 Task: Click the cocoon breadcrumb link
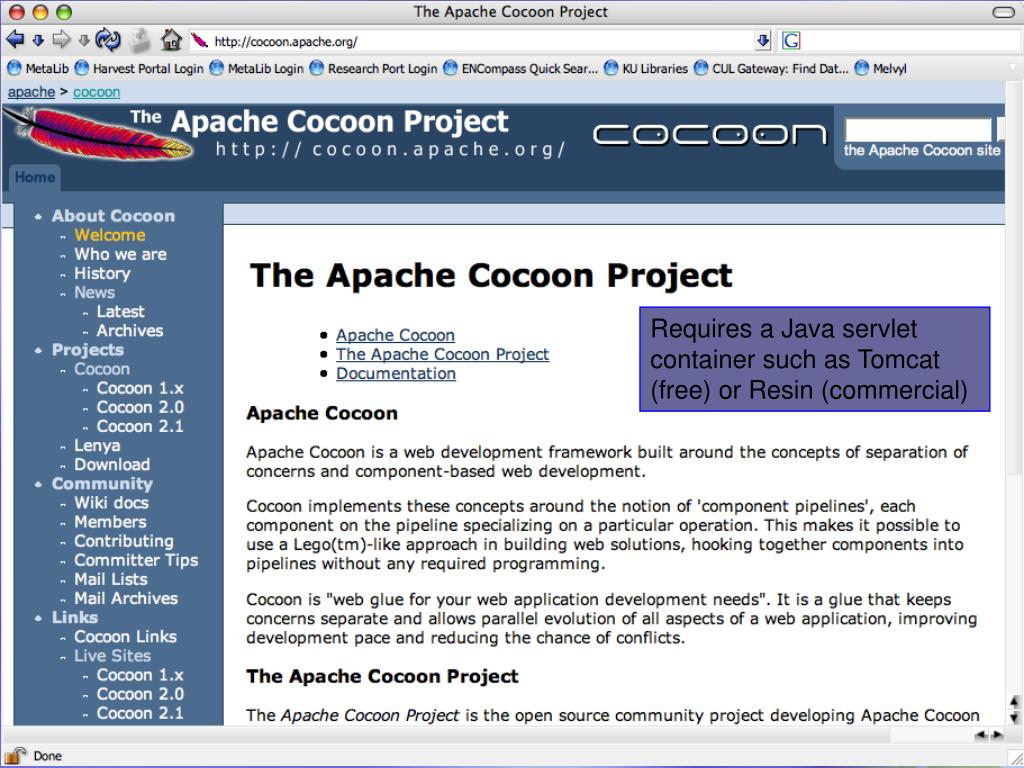point(97,92)
